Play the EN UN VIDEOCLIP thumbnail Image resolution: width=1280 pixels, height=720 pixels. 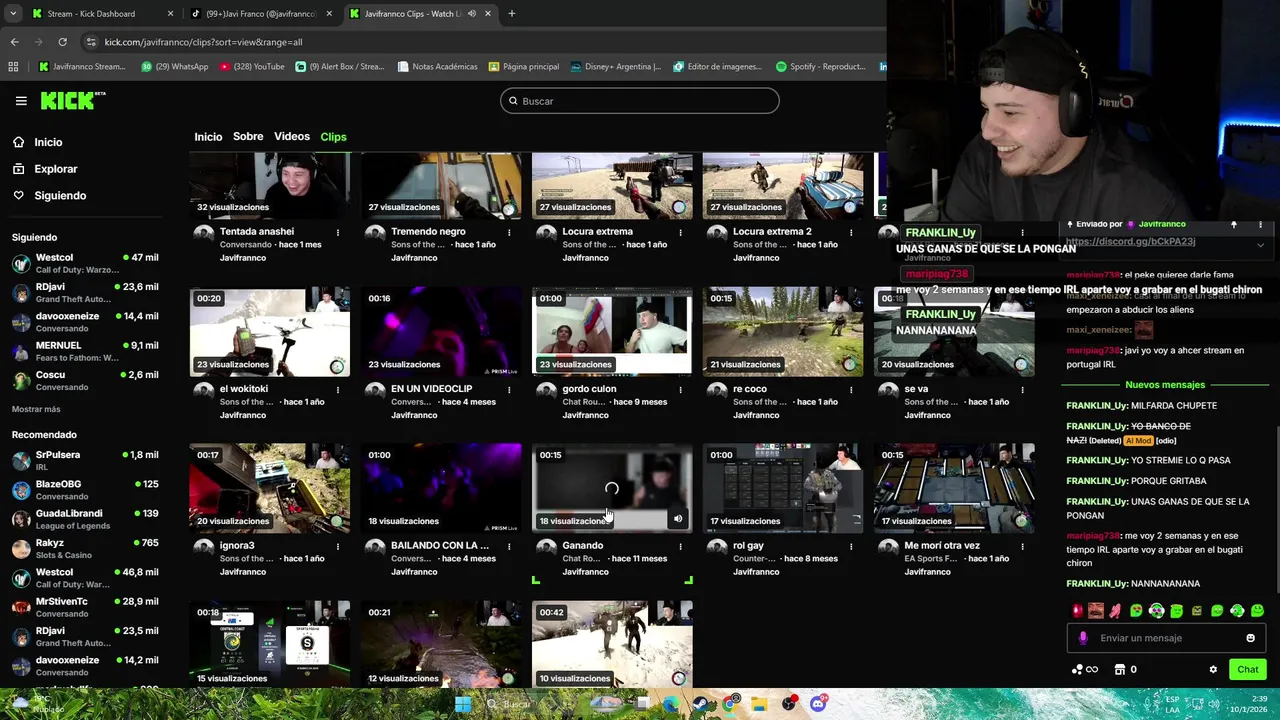[x=441, y=331]
